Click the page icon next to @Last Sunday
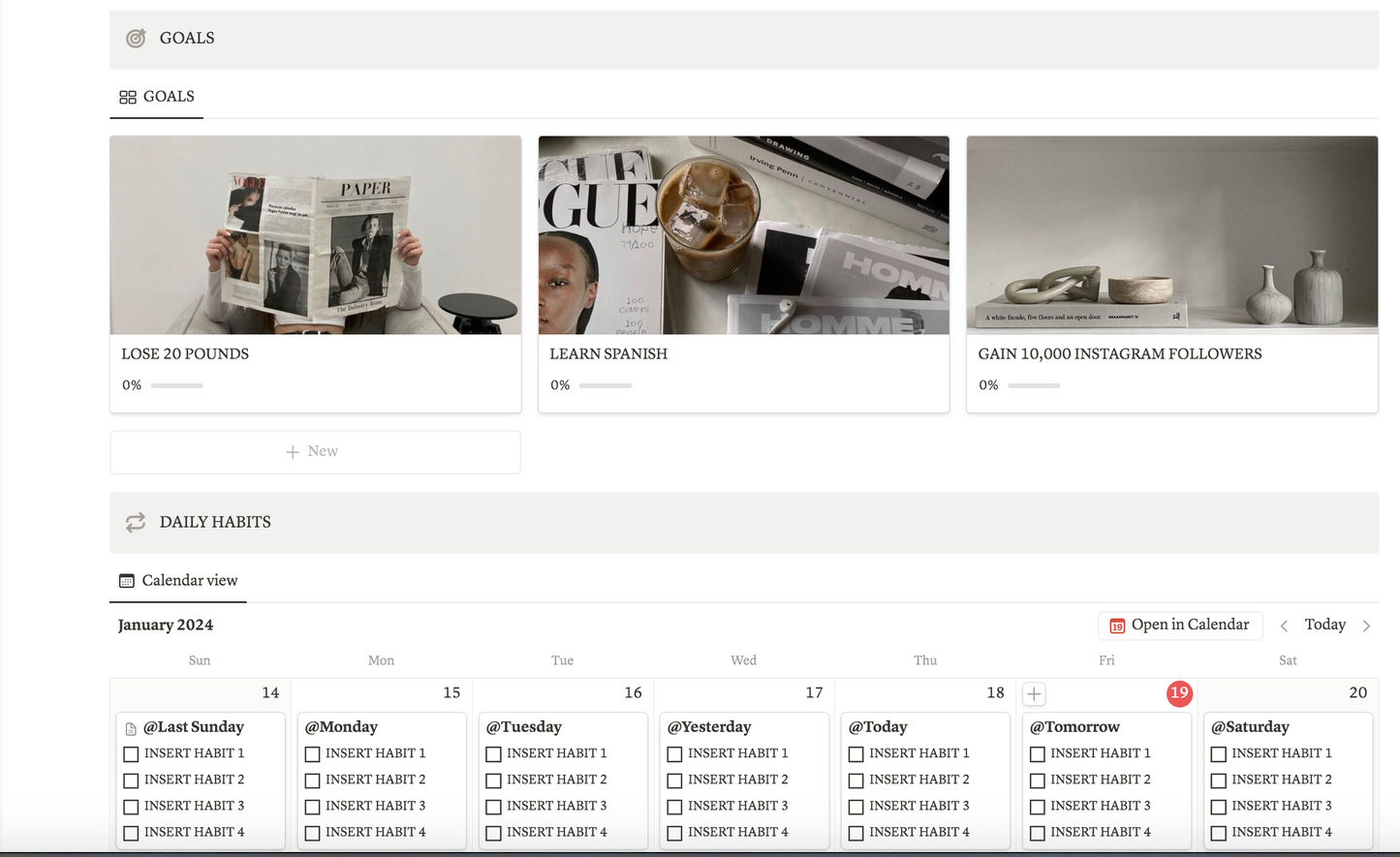 132,726
